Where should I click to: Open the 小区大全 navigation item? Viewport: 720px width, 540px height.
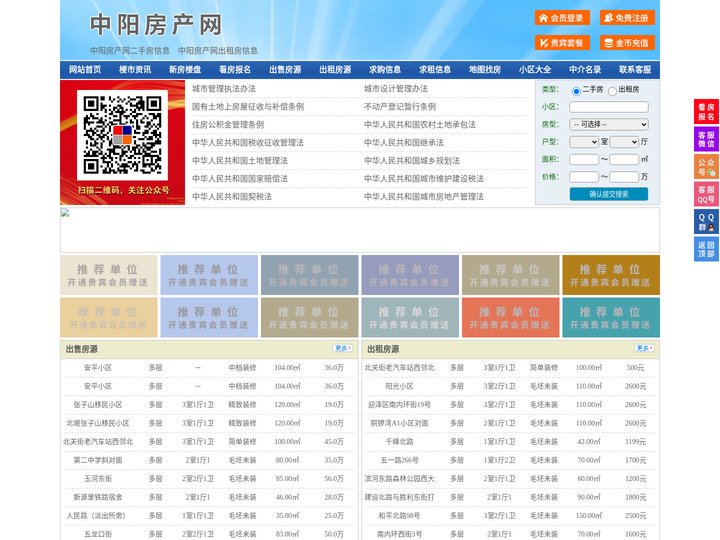(535, 70)
